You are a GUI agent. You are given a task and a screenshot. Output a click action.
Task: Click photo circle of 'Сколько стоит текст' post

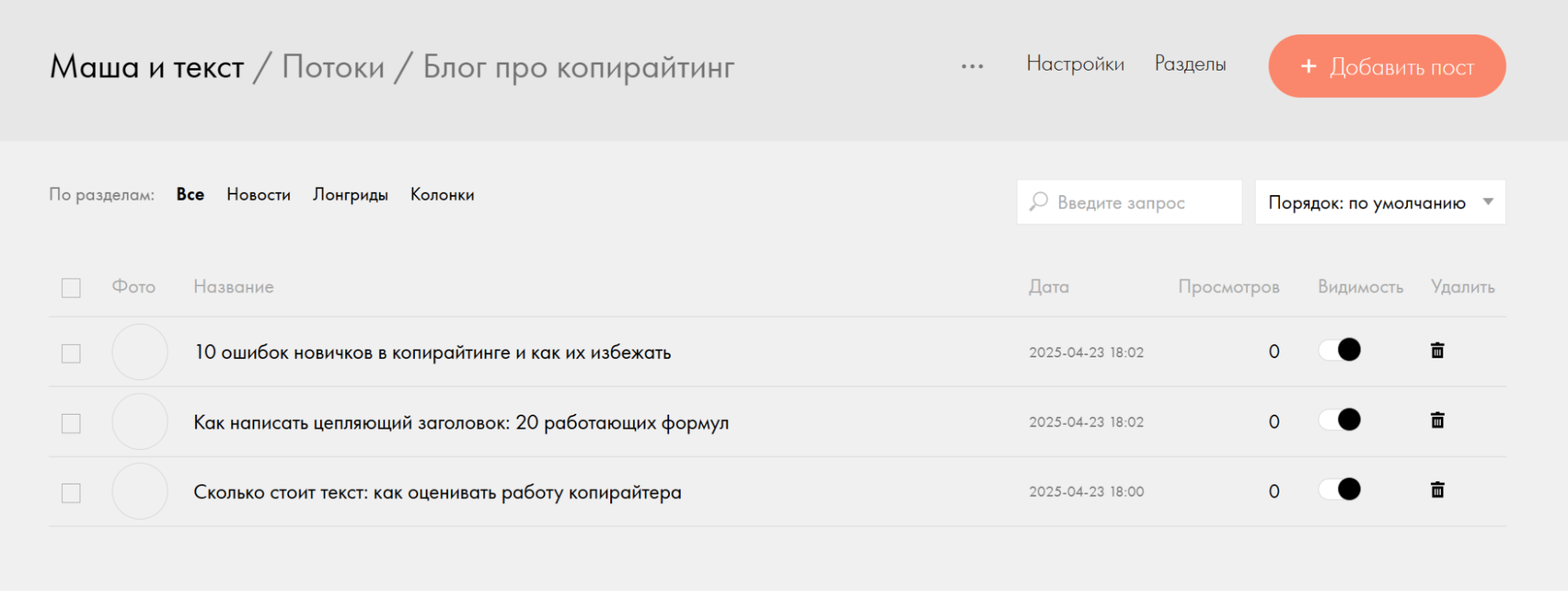click(140, 491)
